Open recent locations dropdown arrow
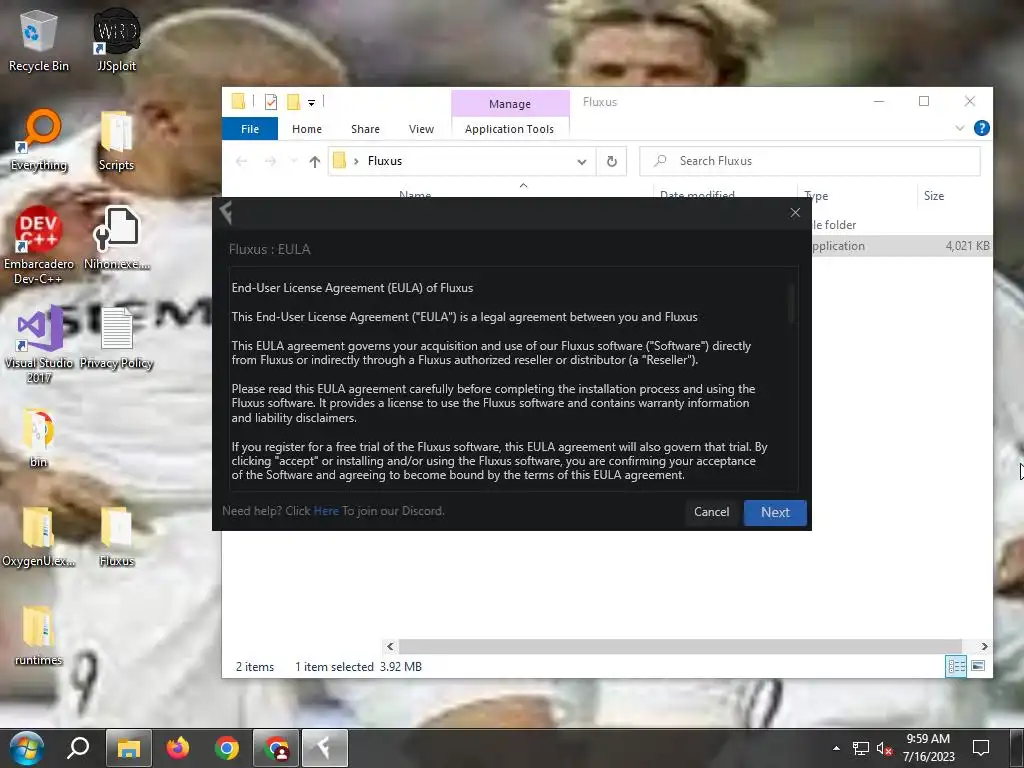This screenshot has width=1024, height=768. [x=293, y=161]
